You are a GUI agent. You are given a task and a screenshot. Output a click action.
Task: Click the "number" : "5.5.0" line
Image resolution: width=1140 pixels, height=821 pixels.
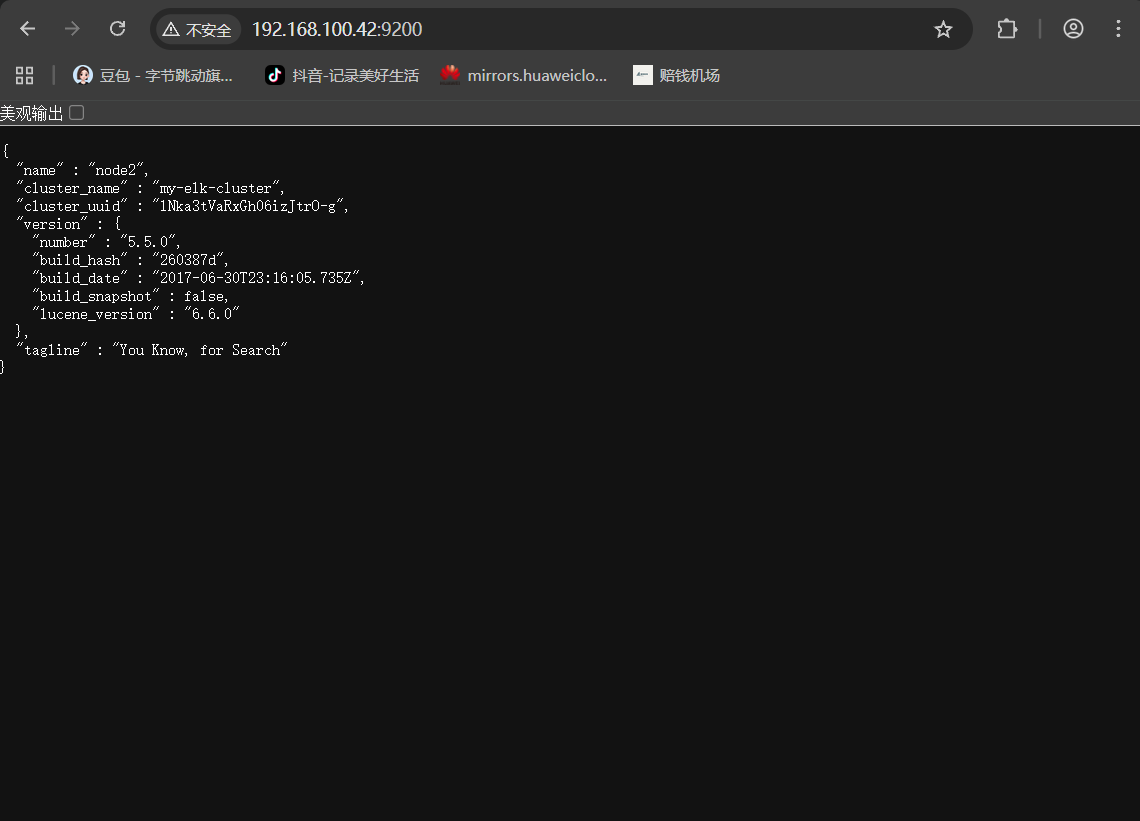coord(106,242)
